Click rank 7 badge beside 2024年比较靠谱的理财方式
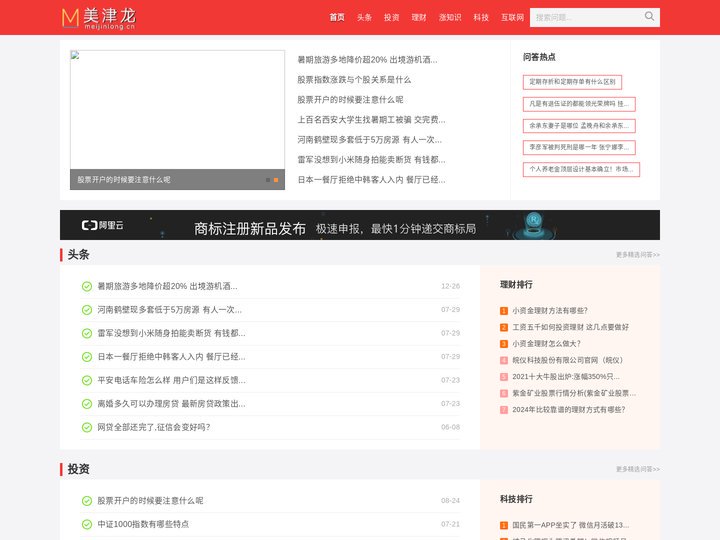The height and width of the screenshot is (540, 720). pos(504,410)
